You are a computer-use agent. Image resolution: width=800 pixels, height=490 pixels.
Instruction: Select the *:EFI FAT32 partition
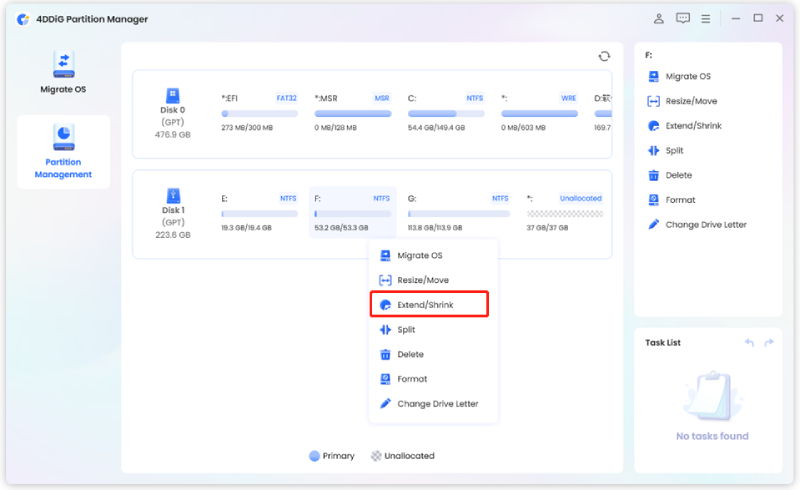(x=259, y=113)
